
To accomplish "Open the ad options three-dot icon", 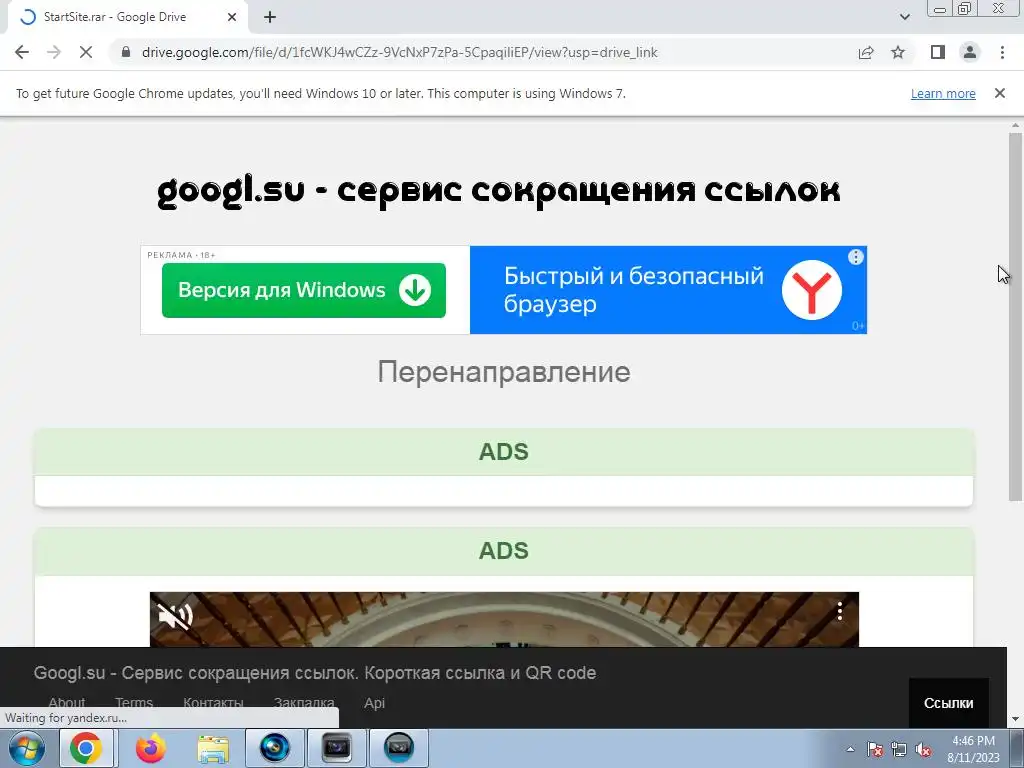I will pos(856,257).
